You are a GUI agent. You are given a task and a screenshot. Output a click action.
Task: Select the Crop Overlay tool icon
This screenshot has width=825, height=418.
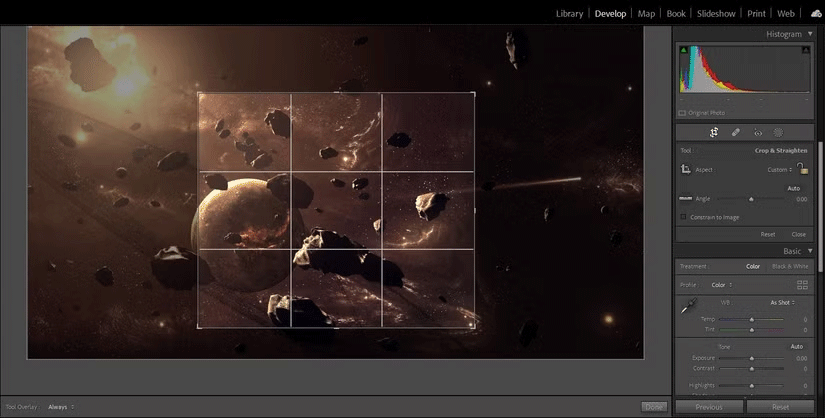coord(713,133)
